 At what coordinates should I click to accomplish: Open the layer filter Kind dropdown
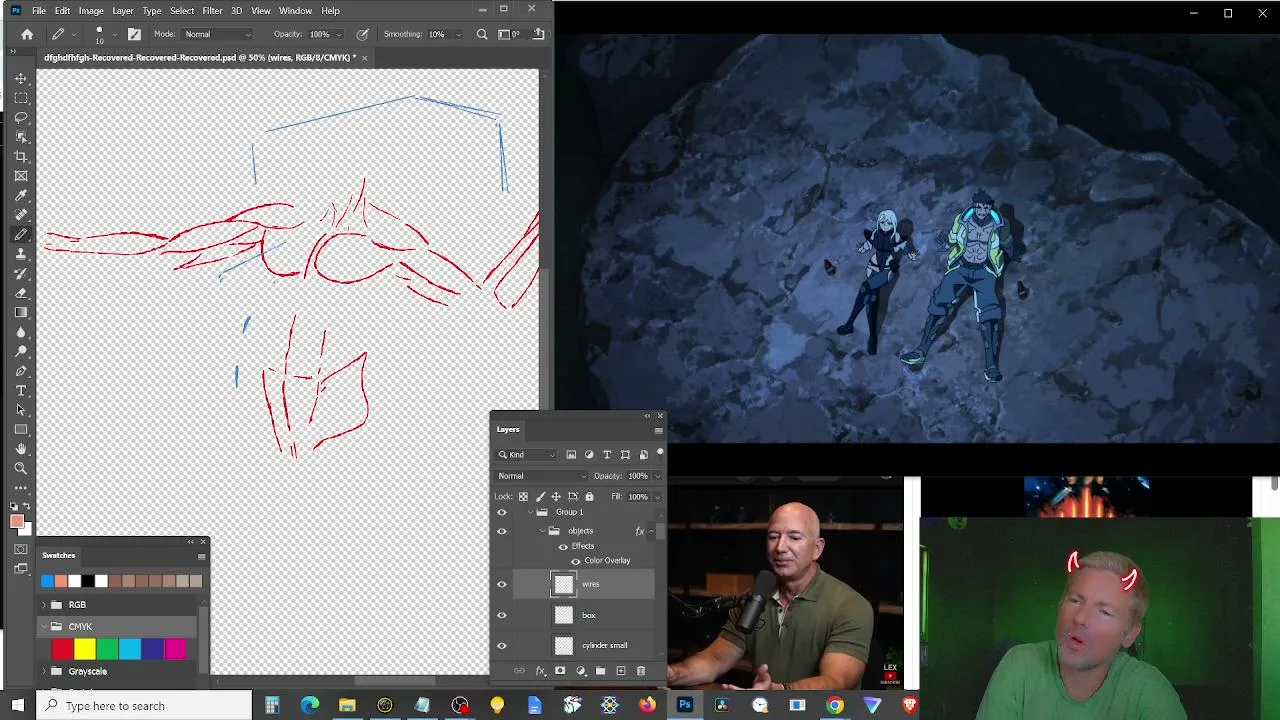click(x=527, y=455)
